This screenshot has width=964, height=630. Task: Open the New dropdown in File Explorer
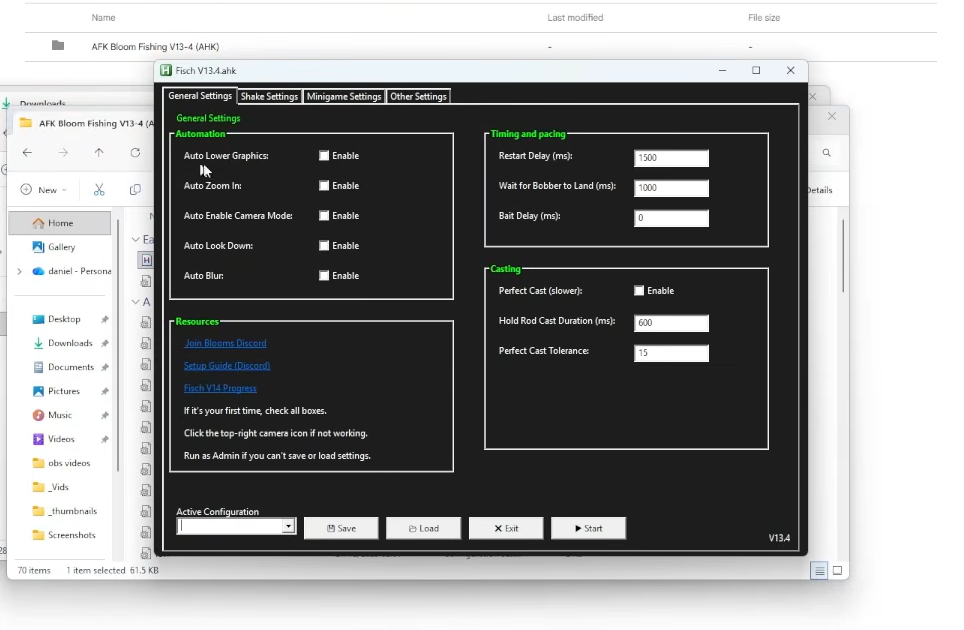point(44,190)
